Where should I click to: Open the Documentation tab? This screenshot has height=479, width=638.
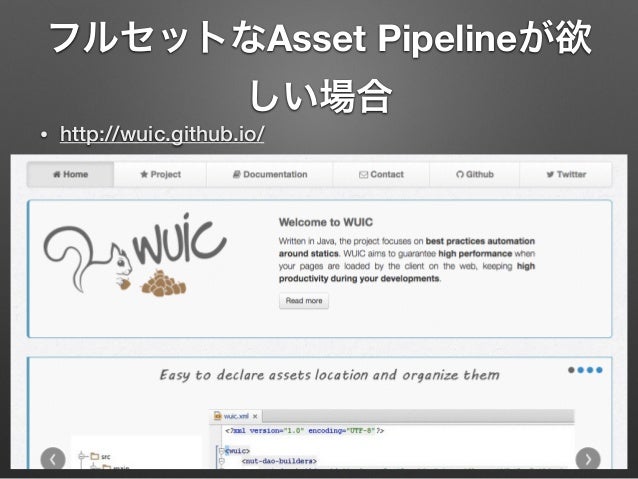click(x=270, y=175)
